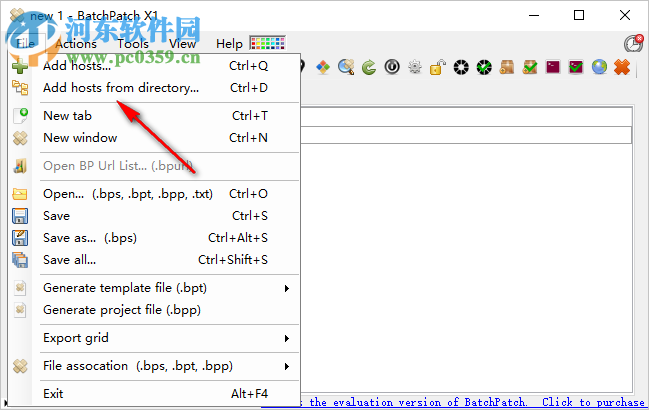Expand the Export grid submenu arrow
The image size is (649, 410).
pos(286,338)
